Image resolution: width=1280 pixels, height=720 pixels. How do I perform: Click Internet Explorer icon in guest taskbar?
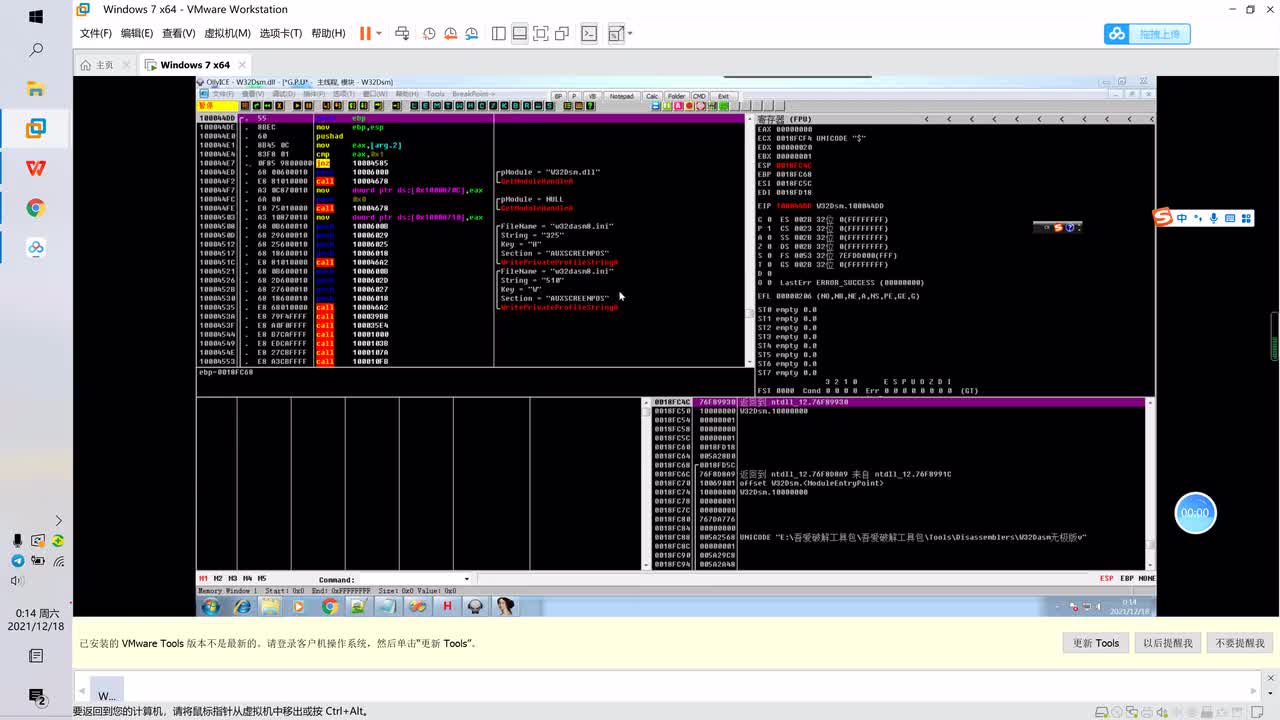click(x=242, y=606)
